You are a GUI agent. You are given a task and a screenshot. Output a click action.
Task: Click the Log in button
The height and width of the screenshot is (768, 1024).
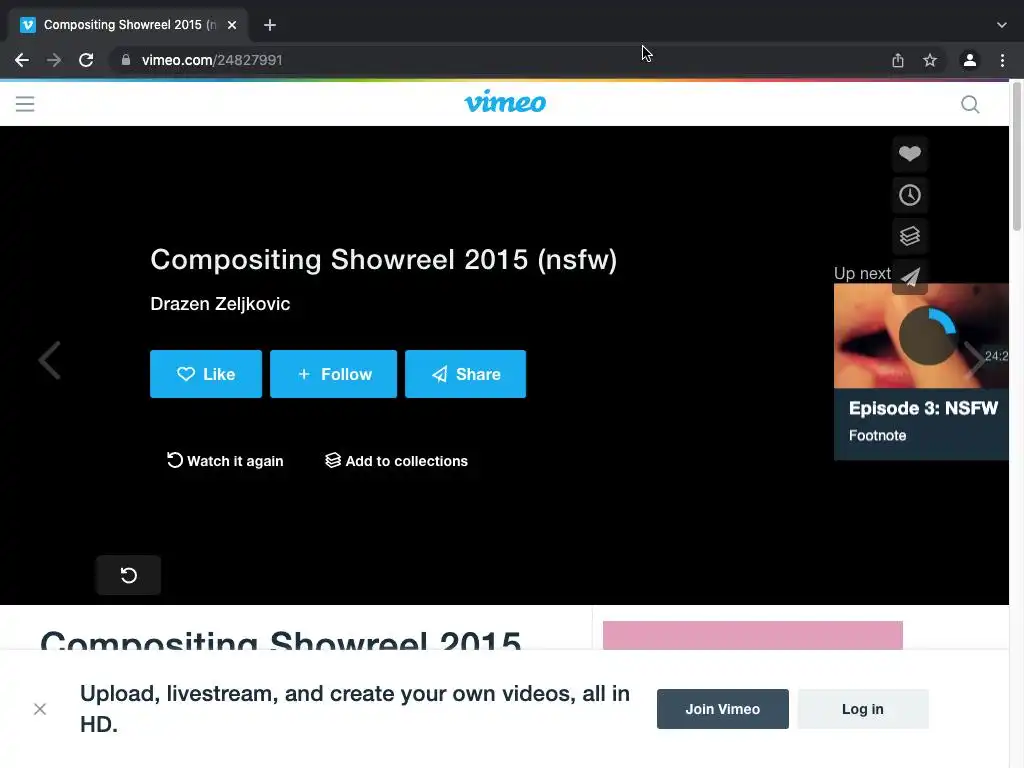pos(863,709)
